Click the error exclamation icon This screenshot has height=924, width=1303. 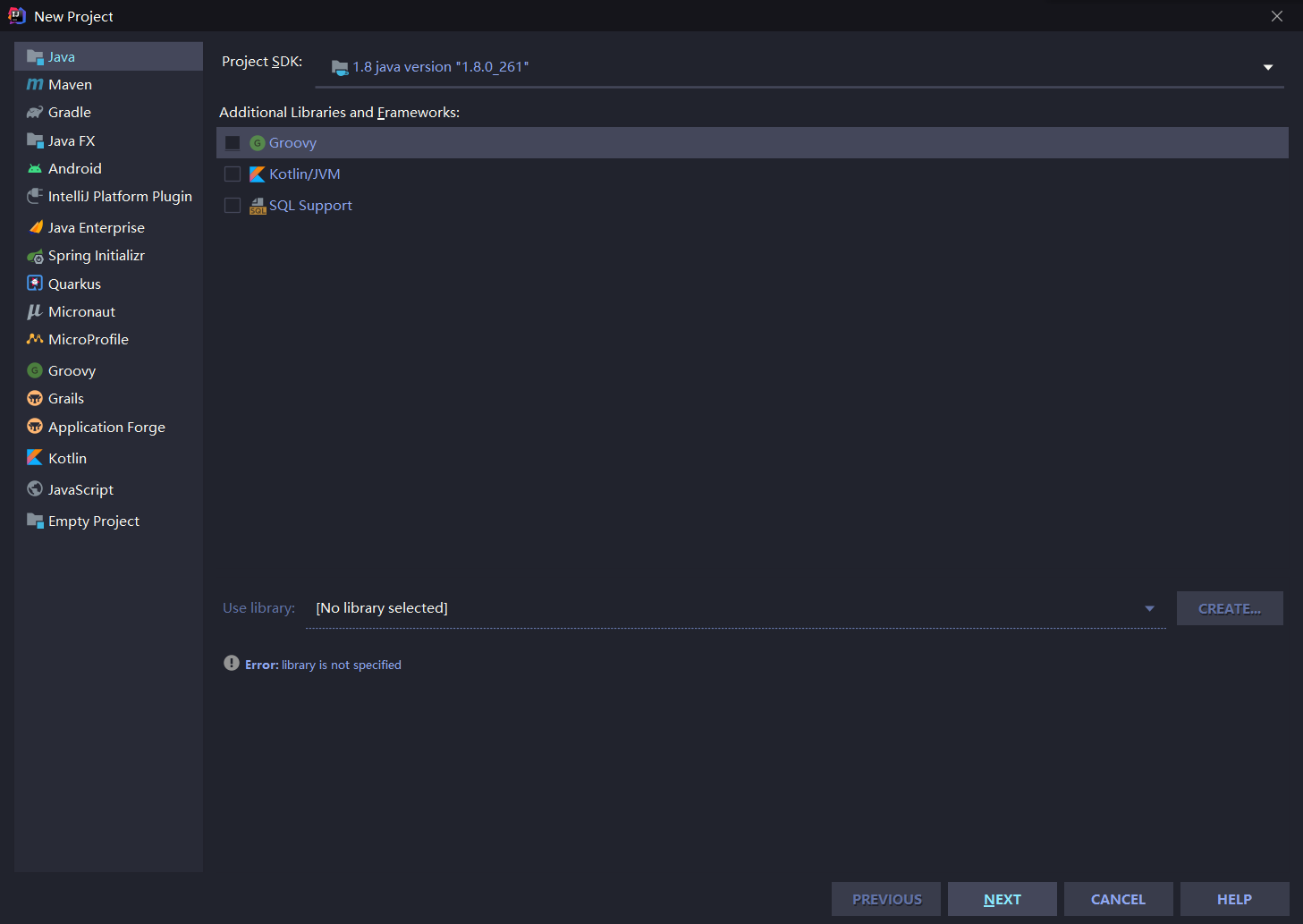pos(232,663)
